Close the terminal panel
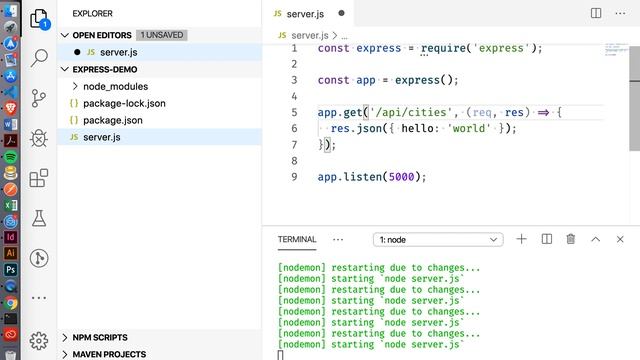The image size is (640, 360). click(620, 239)
